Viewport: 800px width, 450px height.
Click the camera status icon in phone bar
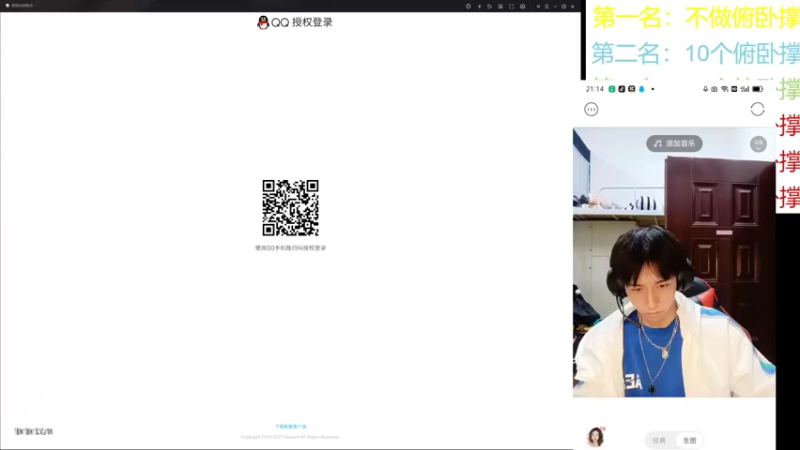click(x=714, y=89)
